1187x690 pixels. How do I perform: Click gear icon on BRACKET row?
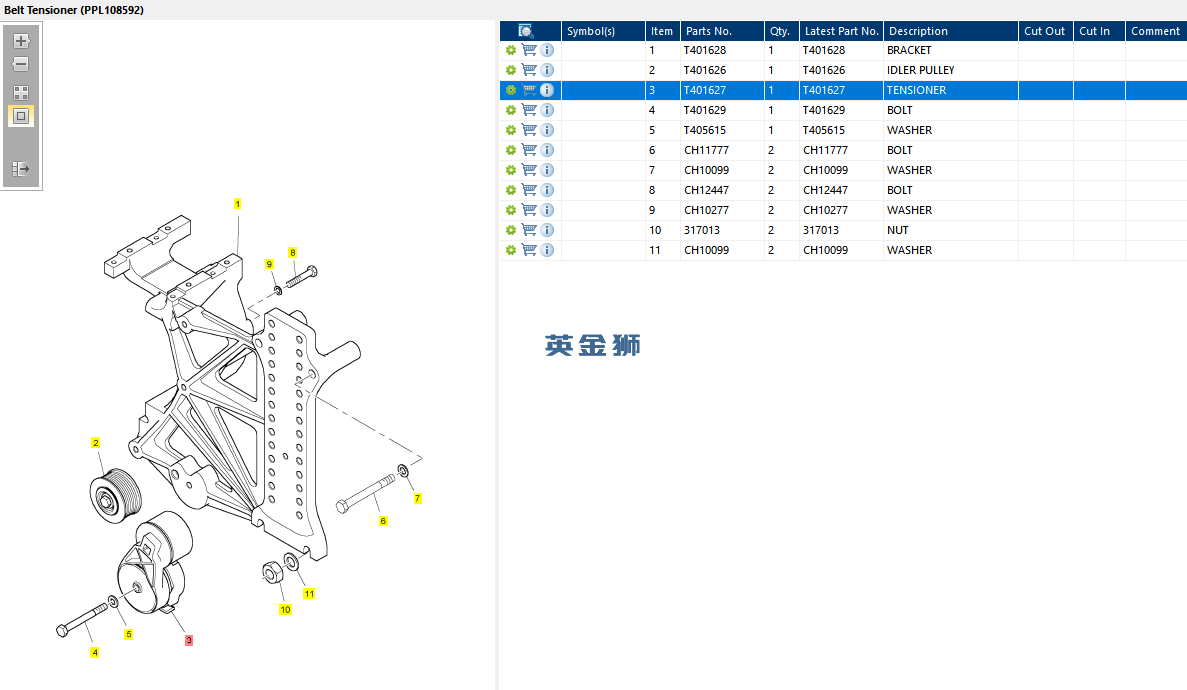511,50
